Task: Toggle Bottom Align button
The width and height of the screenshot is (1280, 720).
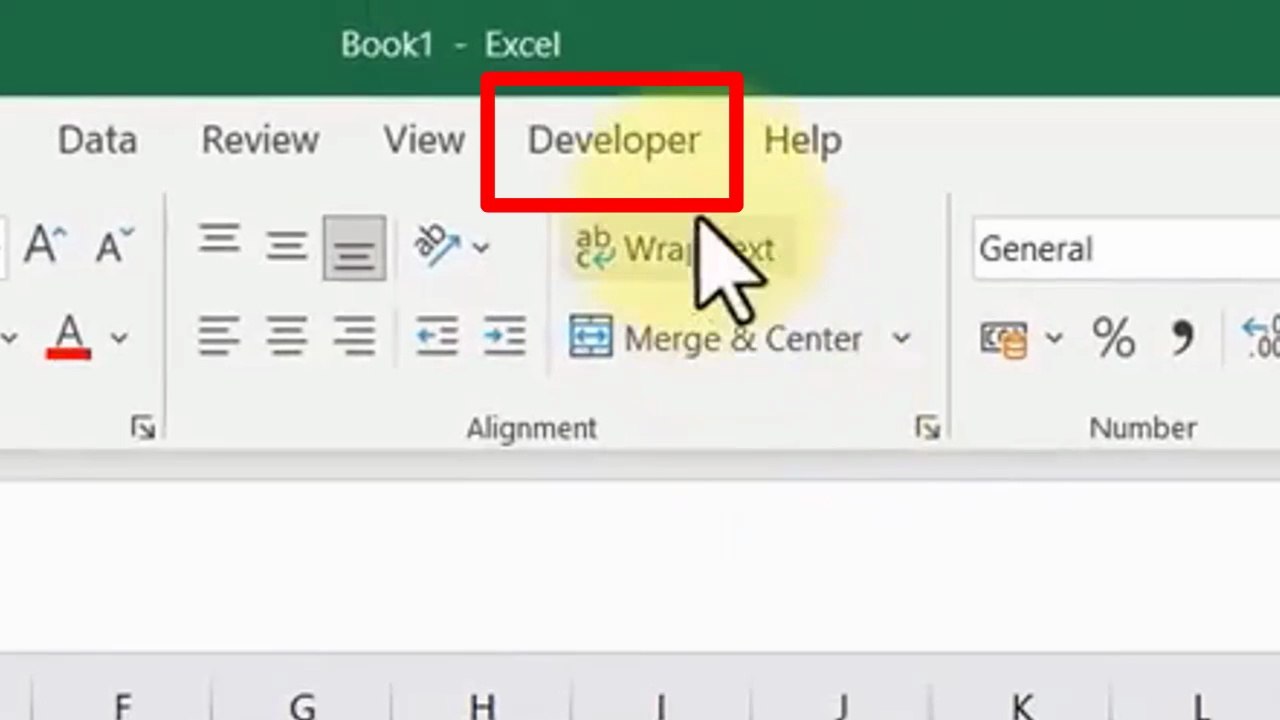Action: pos(354,247)
